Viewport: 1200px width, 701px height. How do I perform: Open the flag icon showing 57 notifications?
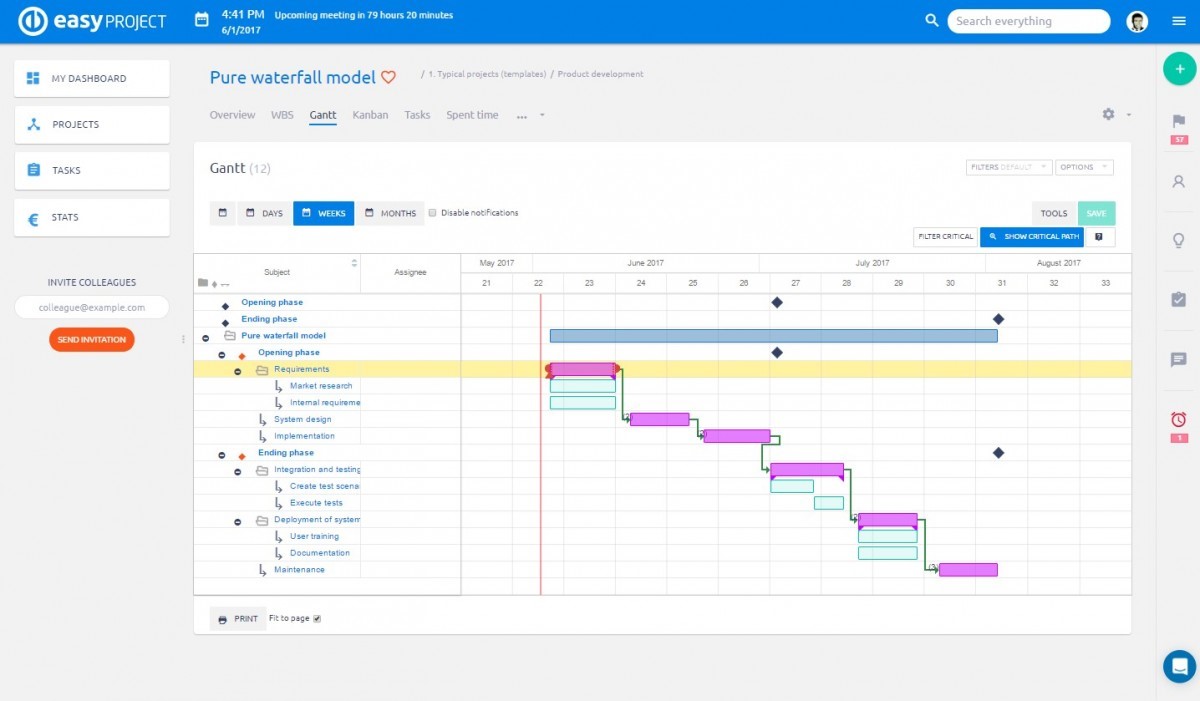[x=1178, y=120]
